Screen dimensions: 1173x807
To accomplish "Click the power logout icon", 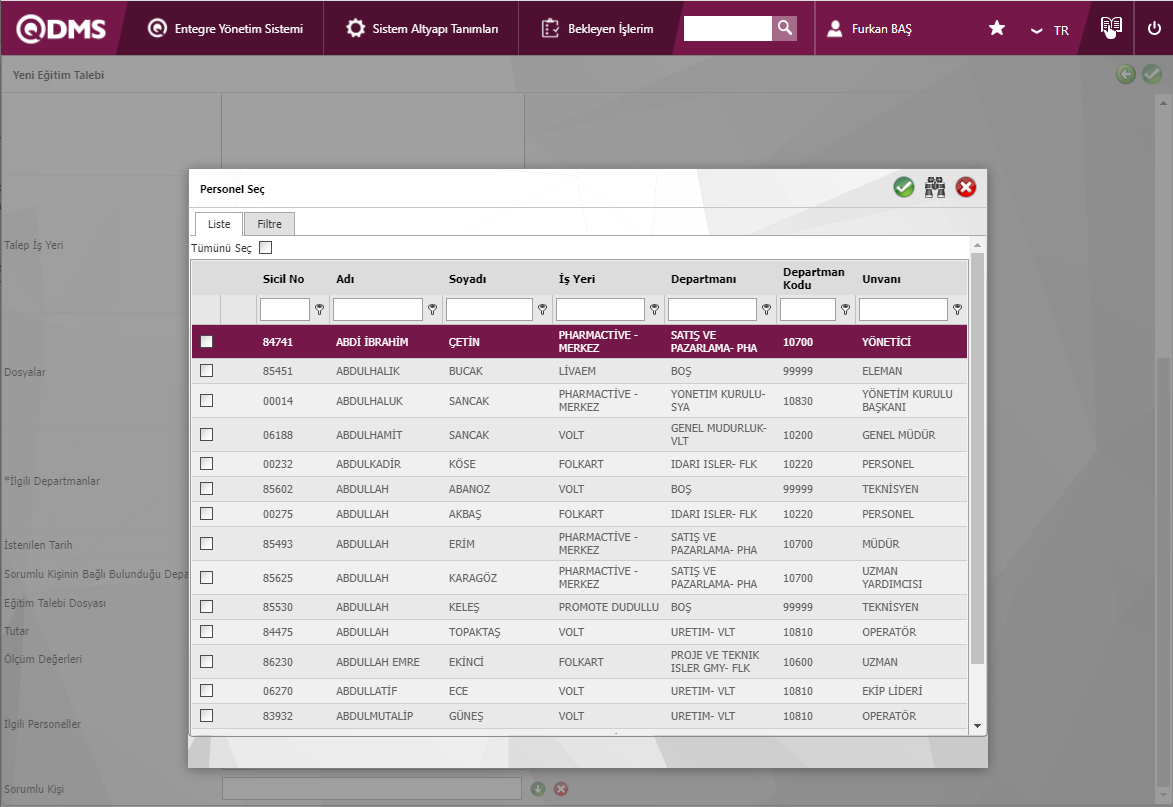I will coord(1154,28).
